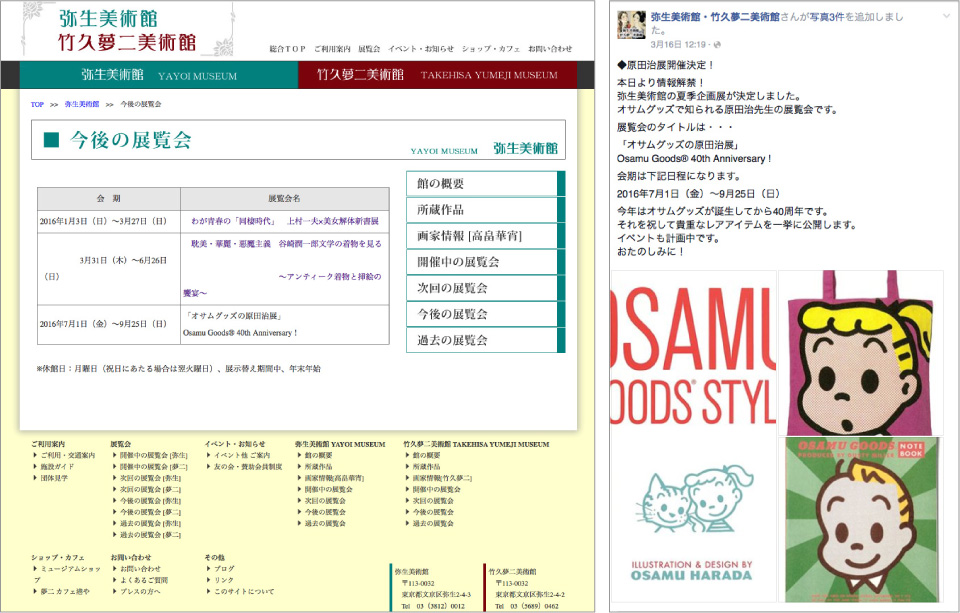Click the globe privacy icon beside post time
The width and height of the screenshot is (960, 613).
coord(718,45)
